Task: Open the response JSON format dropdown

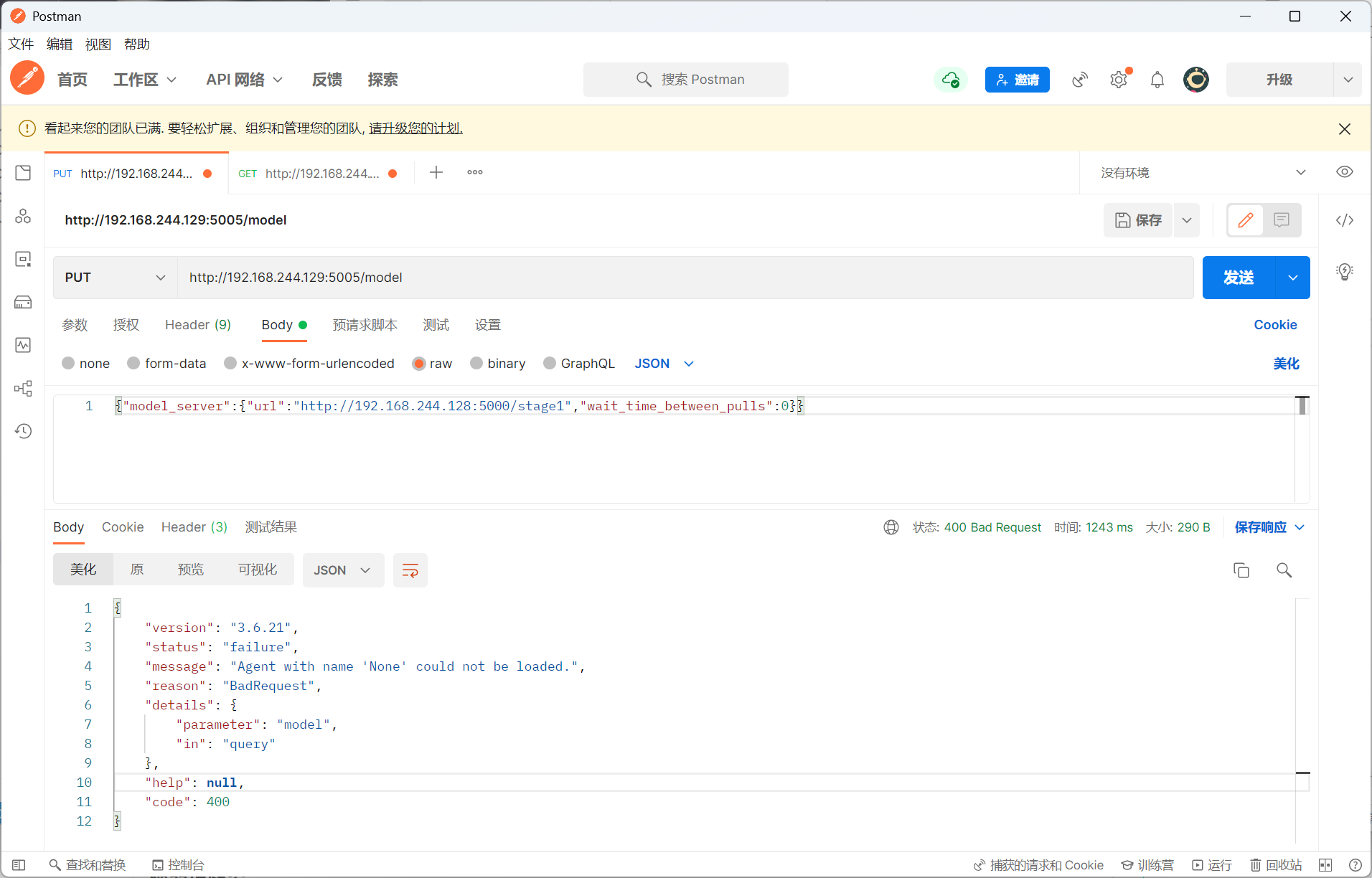Action: click(343, 570)
